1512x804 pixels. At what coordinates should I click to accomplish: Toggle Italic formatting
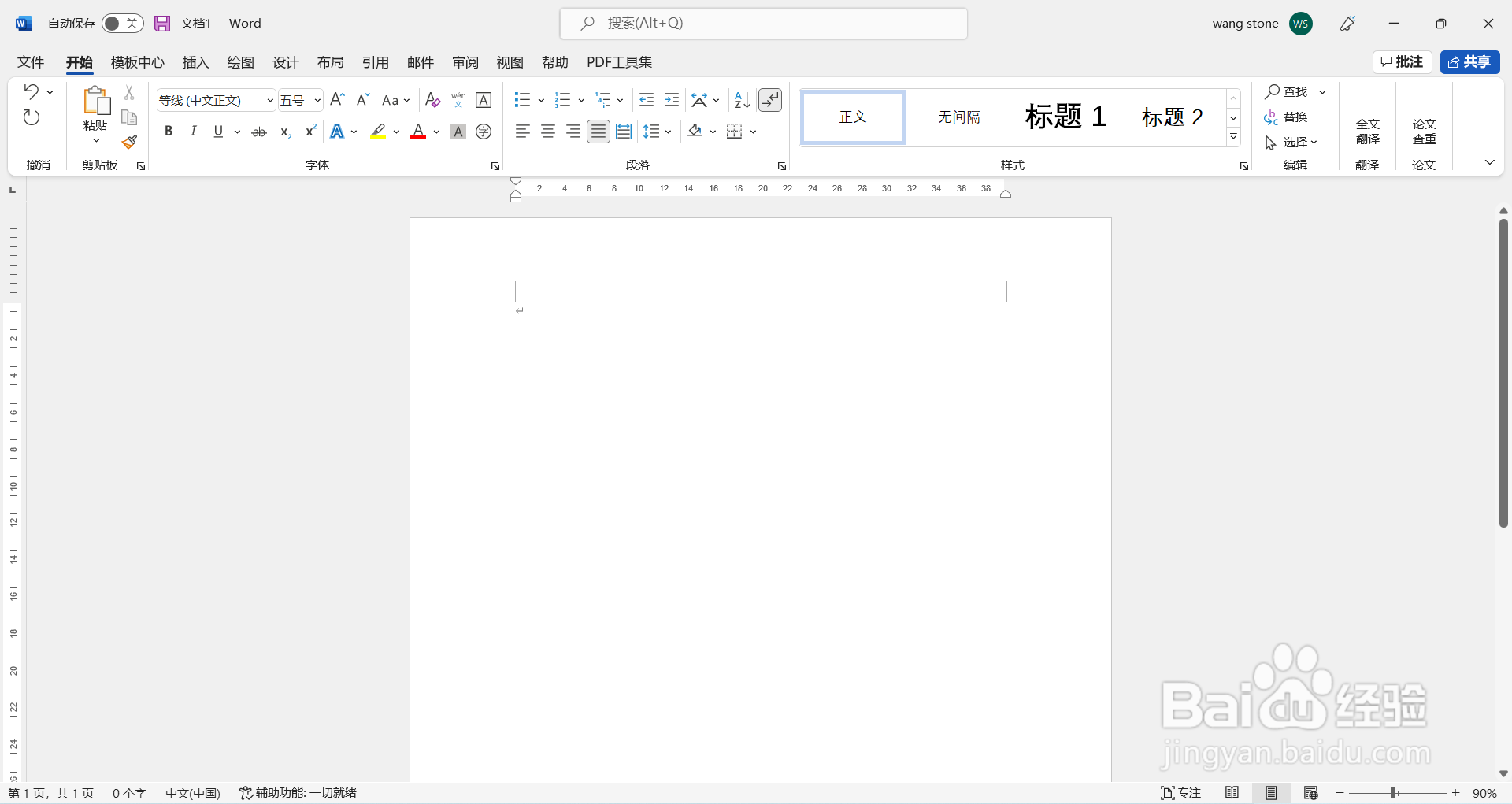coord(193,132)
